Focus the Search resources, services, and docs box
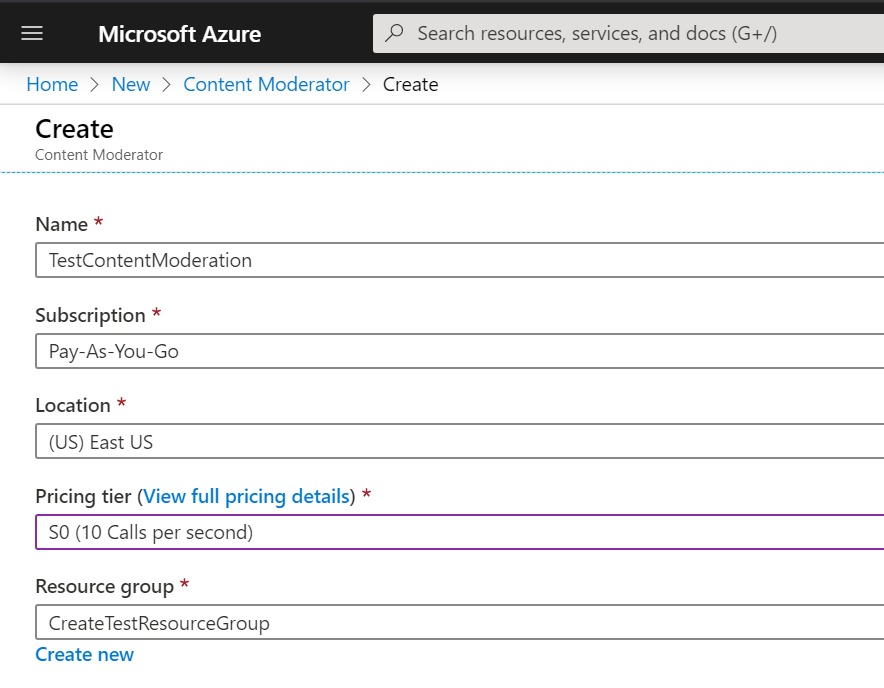This screenshot has height=688, width=884. coord(628,33)
